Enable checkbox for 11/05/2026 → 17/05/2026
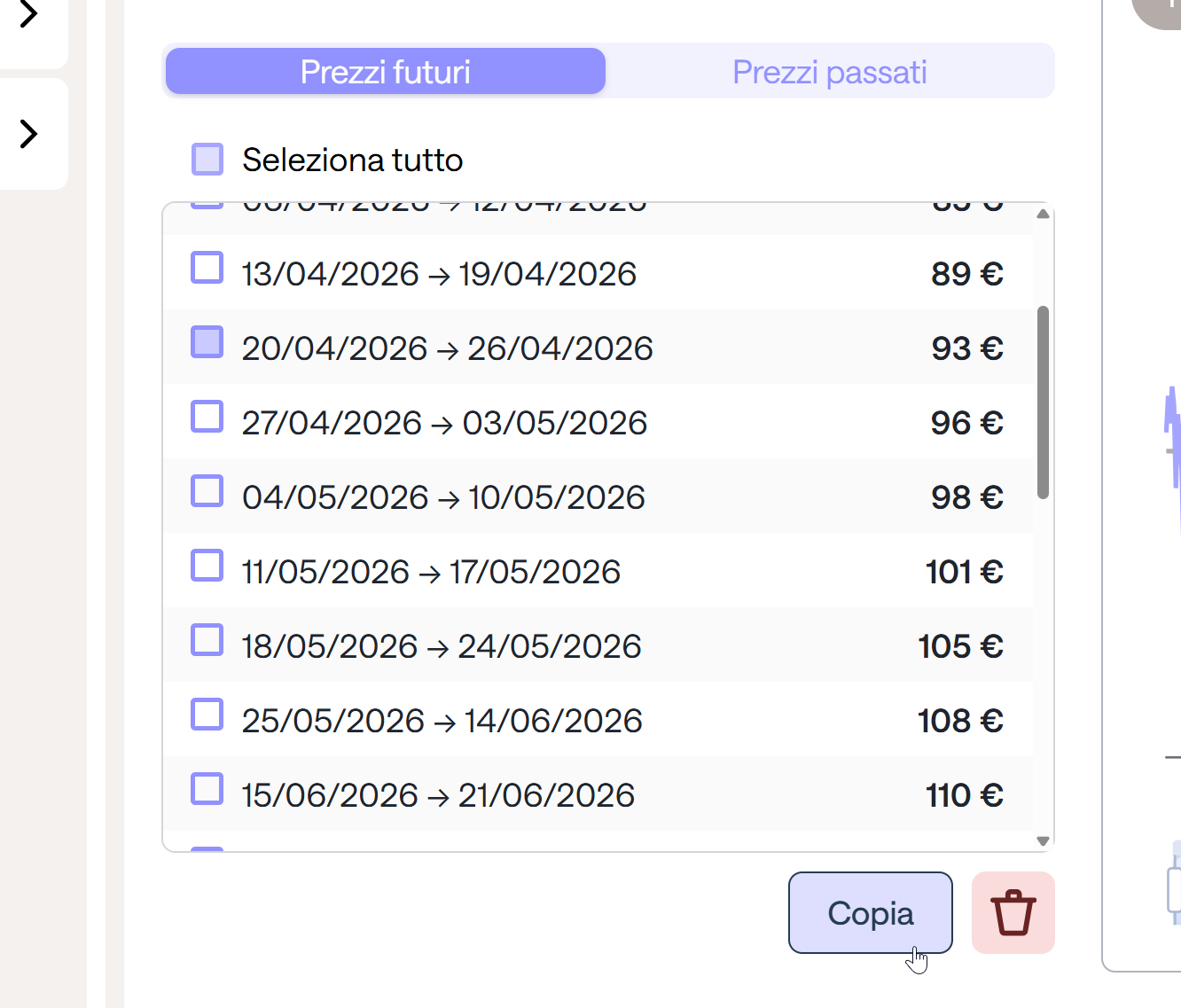 [207, 566]
